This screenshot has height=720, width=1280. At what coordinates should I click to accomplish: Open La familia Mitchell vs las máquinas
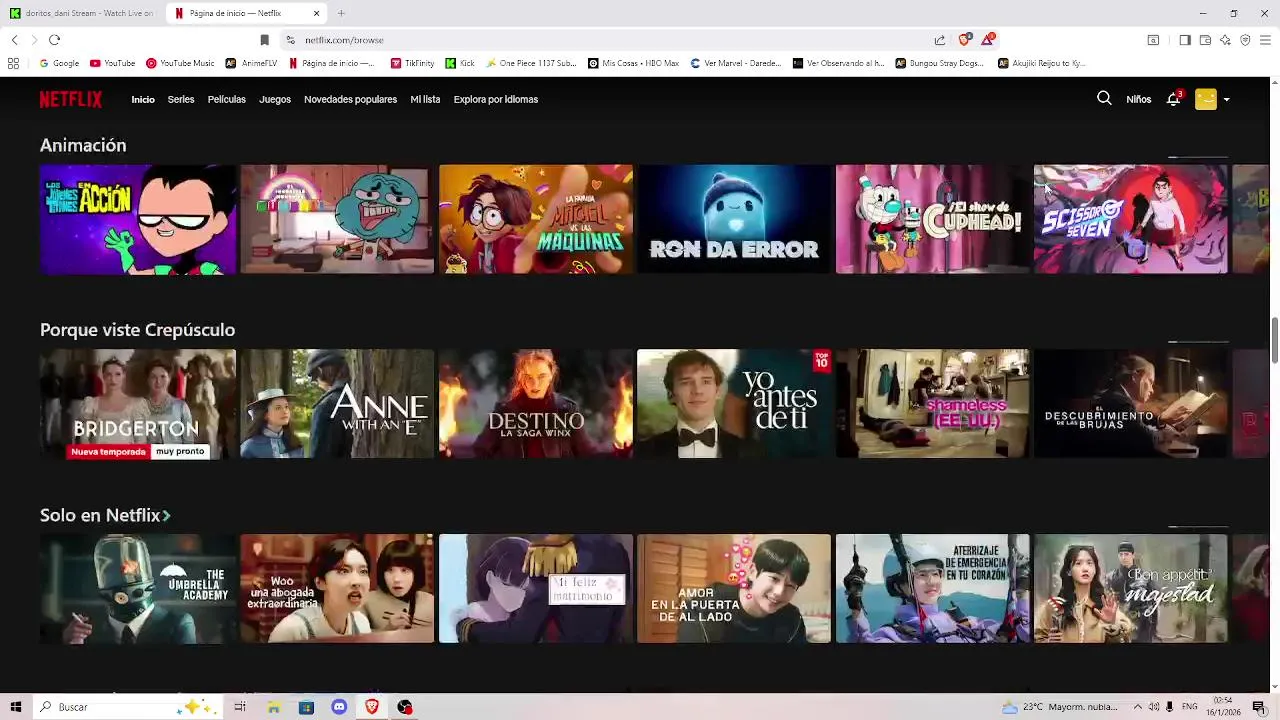point(536,219)
